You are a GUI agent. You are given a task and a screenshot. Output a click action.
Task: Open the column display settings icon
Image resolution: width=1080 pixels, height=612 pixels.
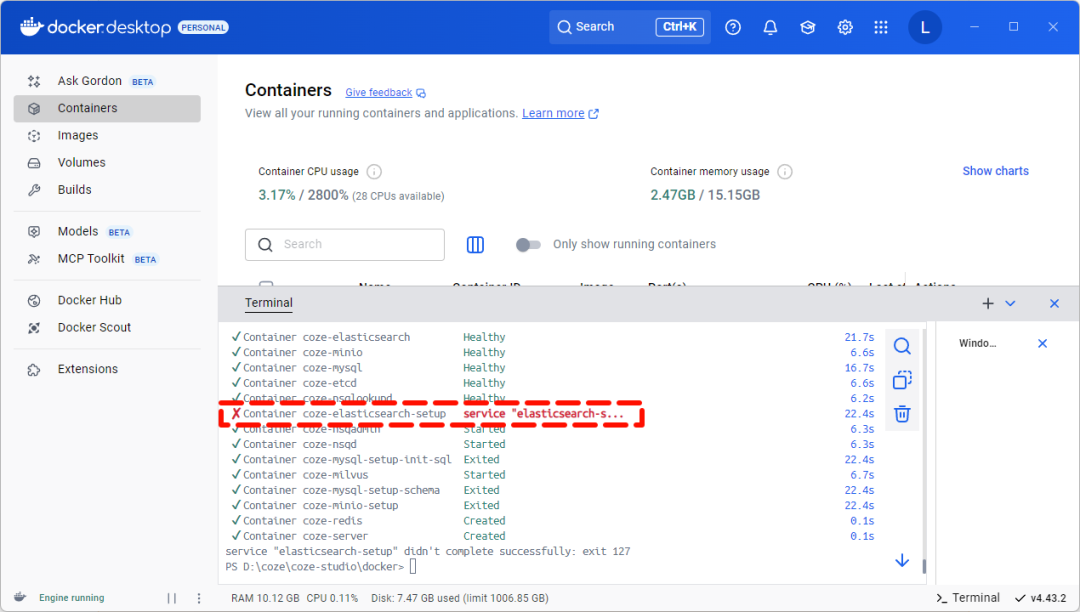tap(476, 245)
